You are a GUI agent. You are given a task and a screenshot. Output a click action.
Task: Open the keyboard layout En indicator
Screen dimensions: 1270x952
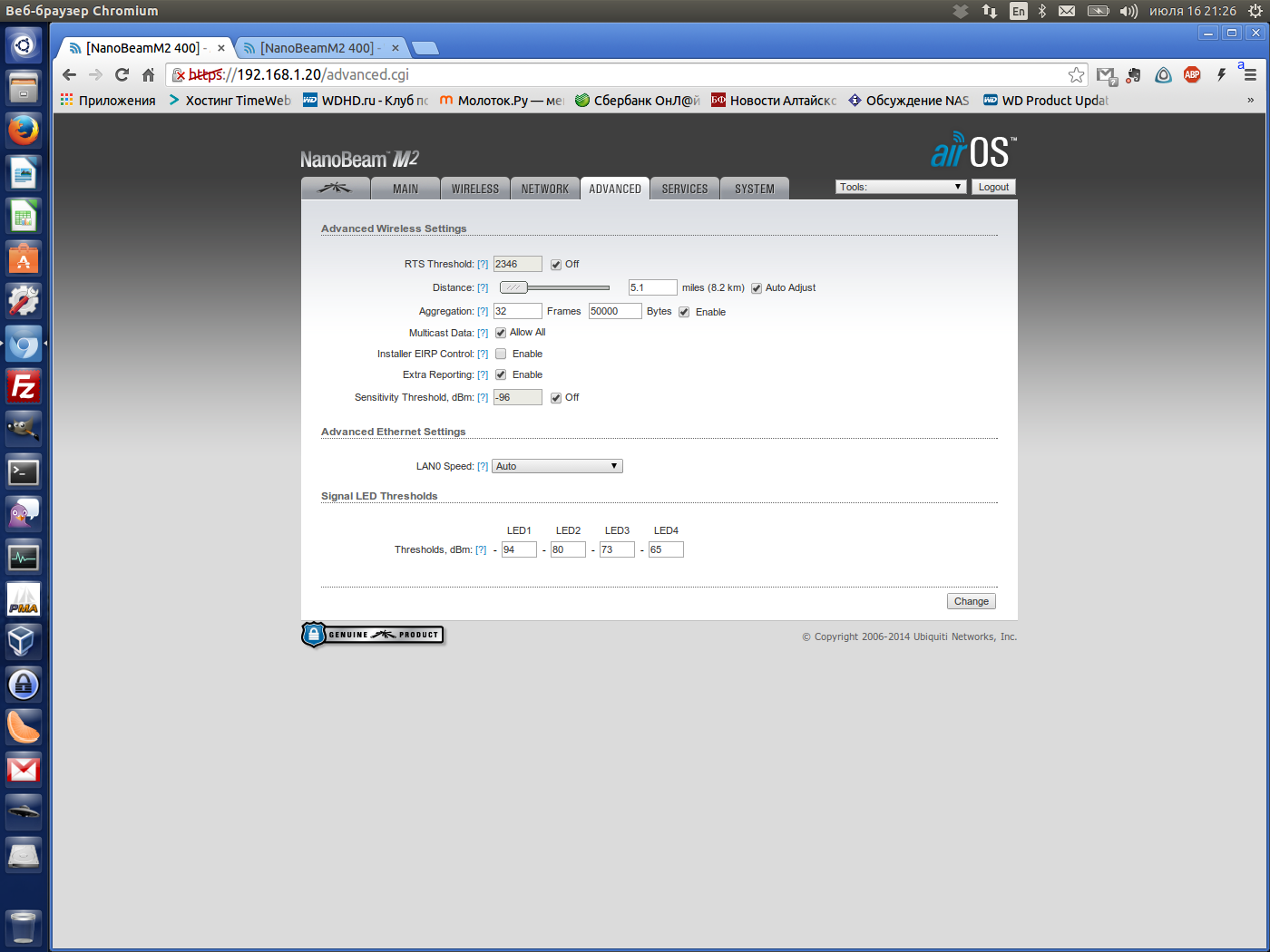(1019, 11)
